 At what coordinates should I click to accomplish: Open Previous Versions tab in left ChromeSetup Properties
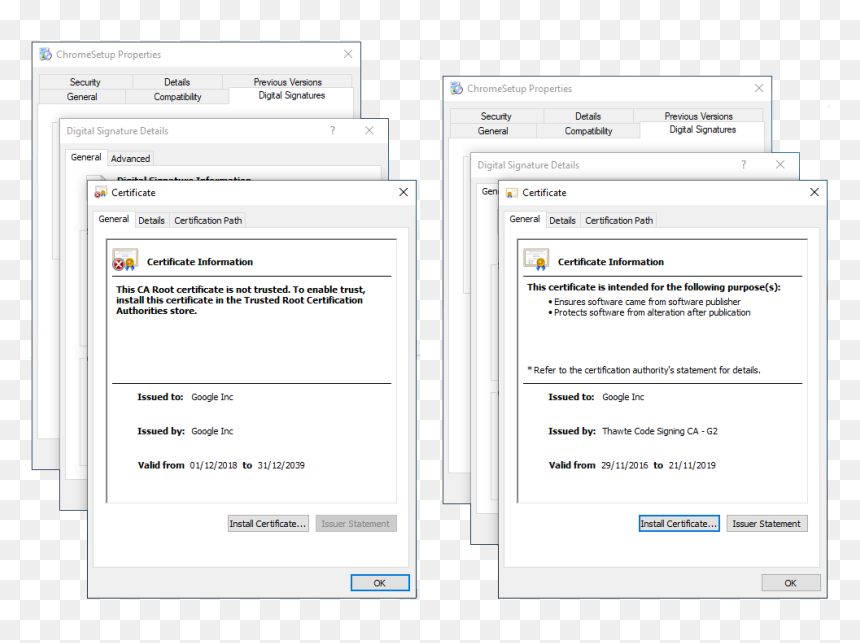(287, 82)
